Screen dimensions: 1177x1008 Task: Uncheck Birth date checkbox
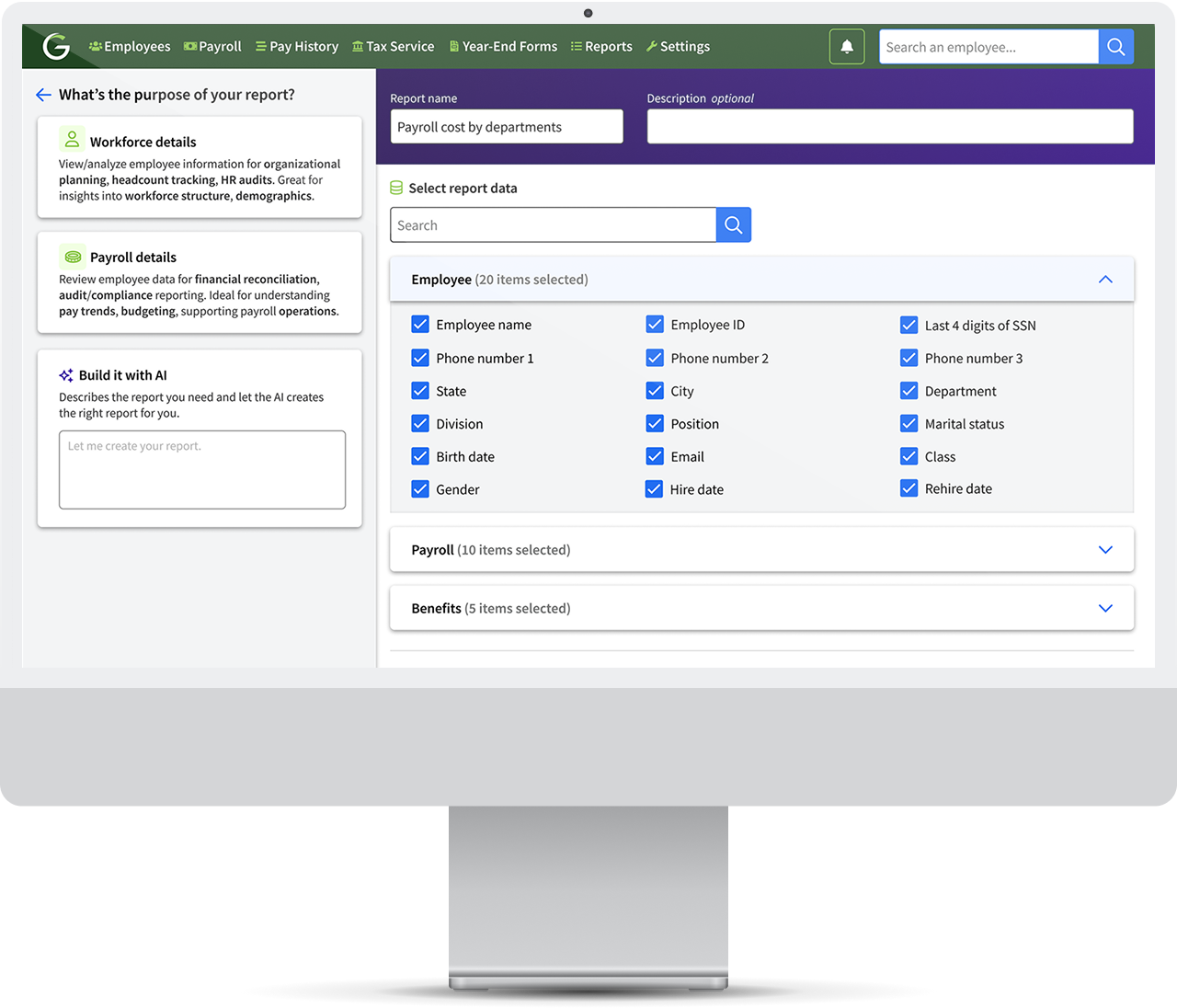point(420,456)
